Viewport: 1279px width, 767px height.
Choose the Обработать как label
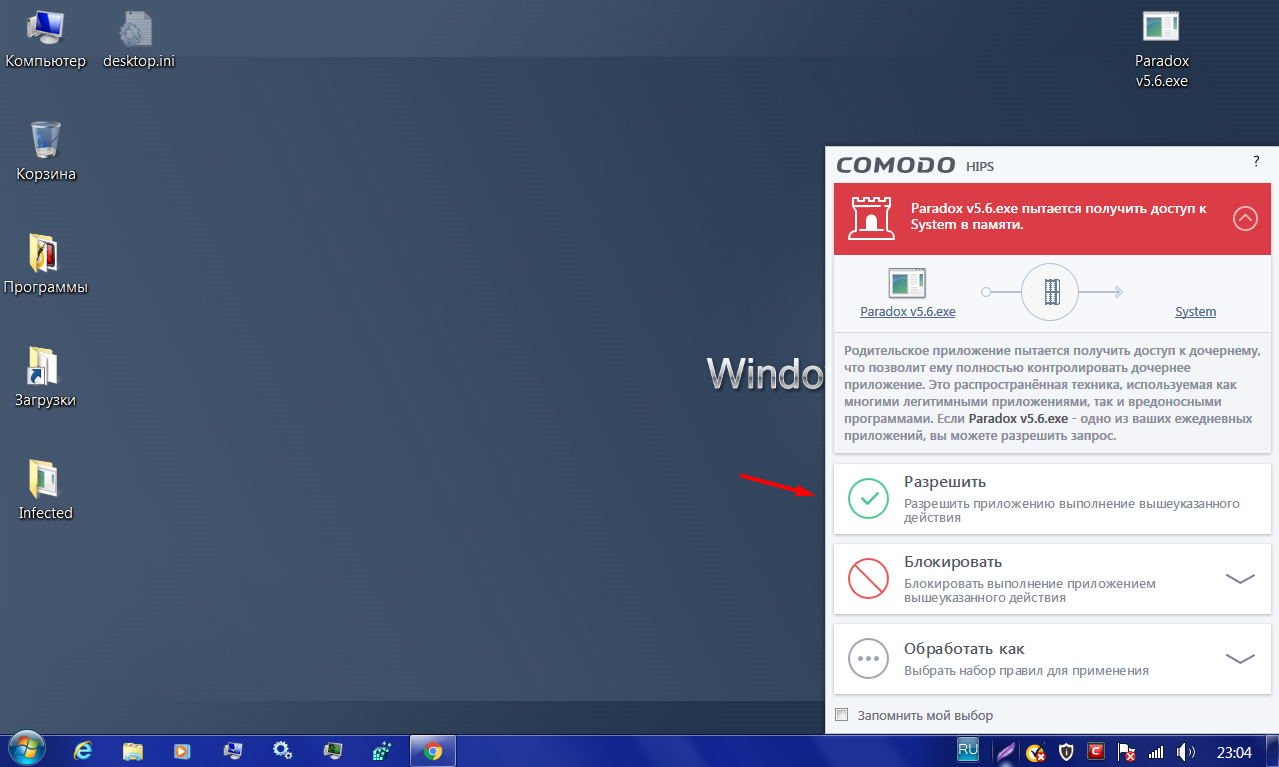[x=964, y=649]
